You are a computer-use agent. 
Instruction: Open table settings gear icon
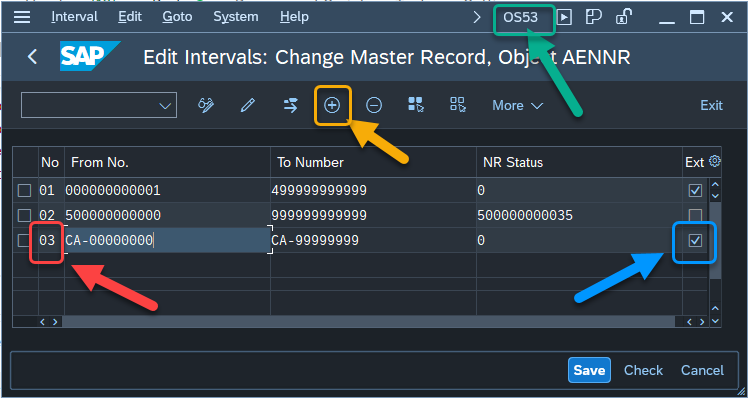[714, 161]
